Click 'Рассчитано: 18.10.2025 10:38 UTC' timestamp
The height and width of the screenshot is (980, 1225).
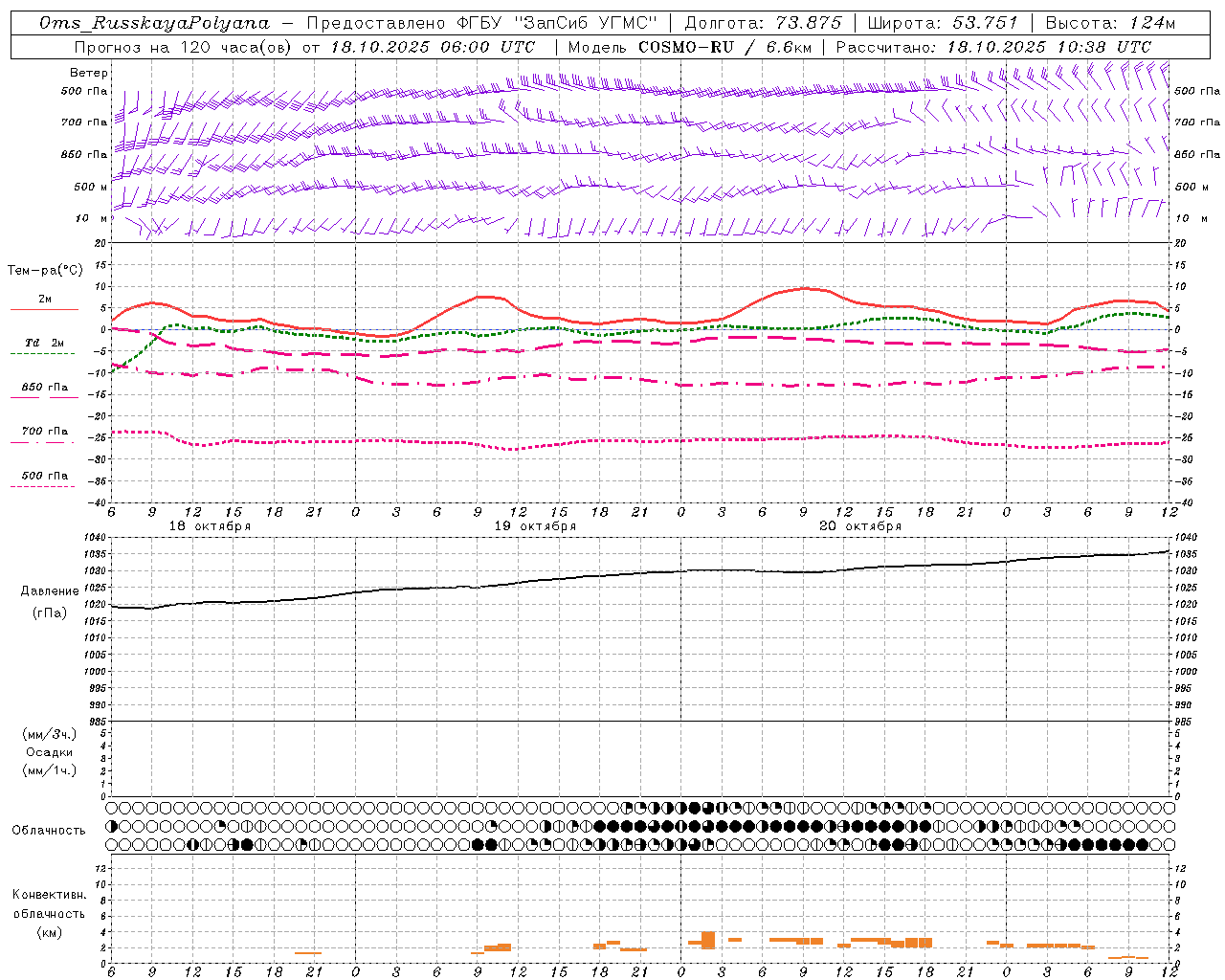click(x=994, y=47)
